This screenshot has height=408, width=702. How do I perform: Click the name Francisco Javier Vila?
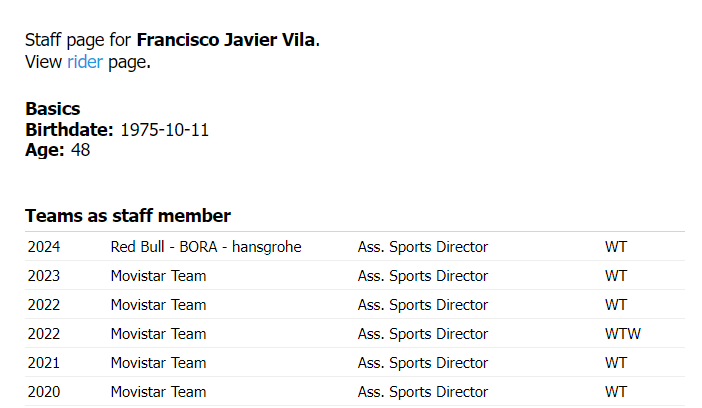tap(226, 40)
